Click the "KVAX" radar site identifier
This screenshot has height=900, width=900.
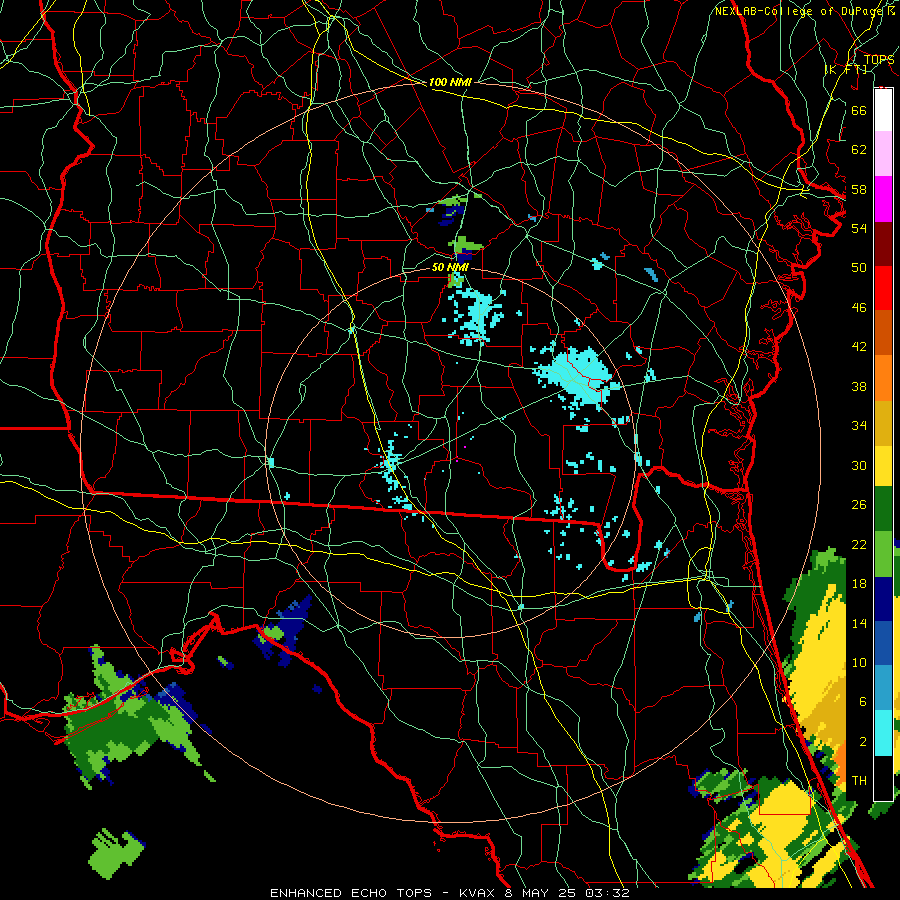[x=478, y=893]
